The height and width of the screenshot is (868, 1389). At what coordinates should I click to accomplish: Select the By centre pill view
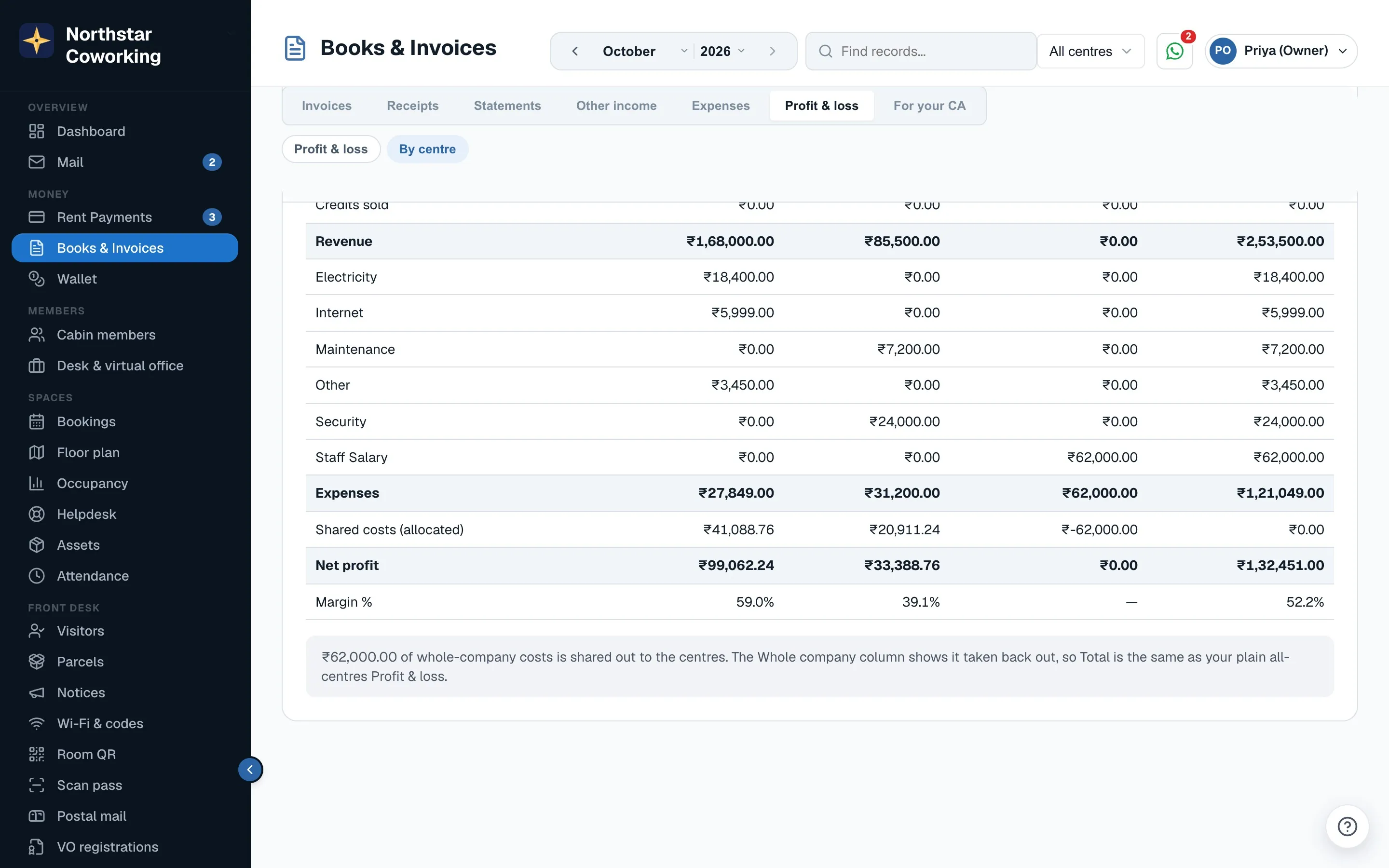[x=428, y=149]
